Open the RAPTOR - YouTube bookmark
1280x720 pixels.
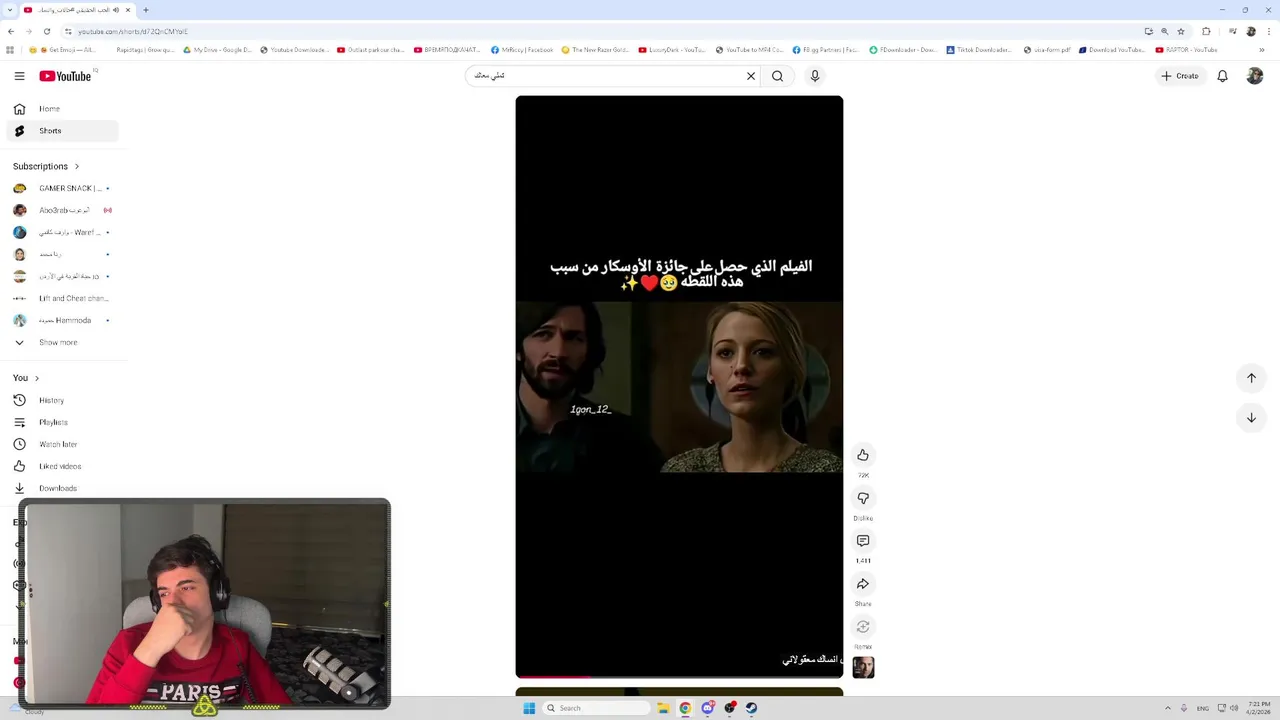click(x=1187, y=50)
